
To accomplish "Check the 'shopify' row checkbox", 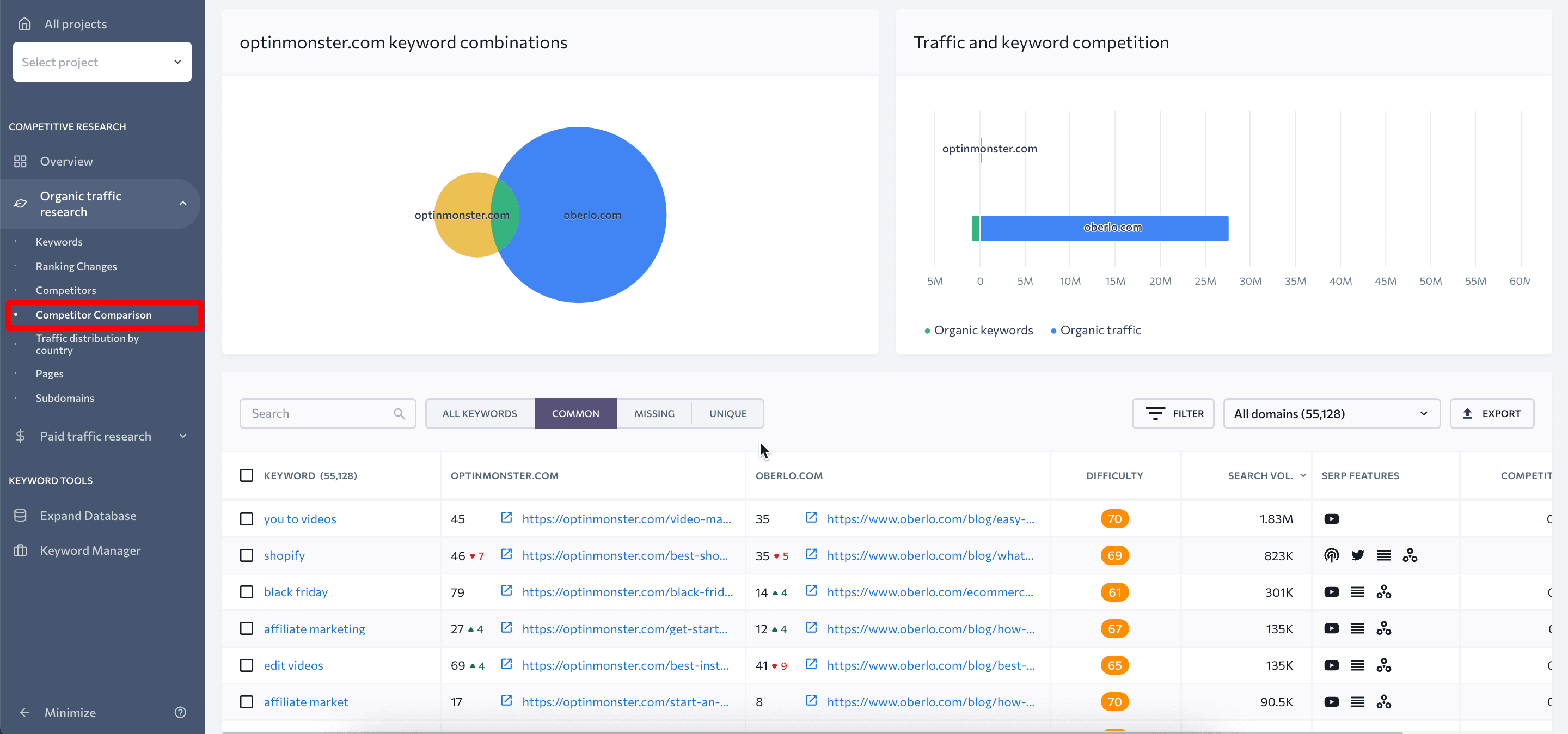I will coord(246,556).
